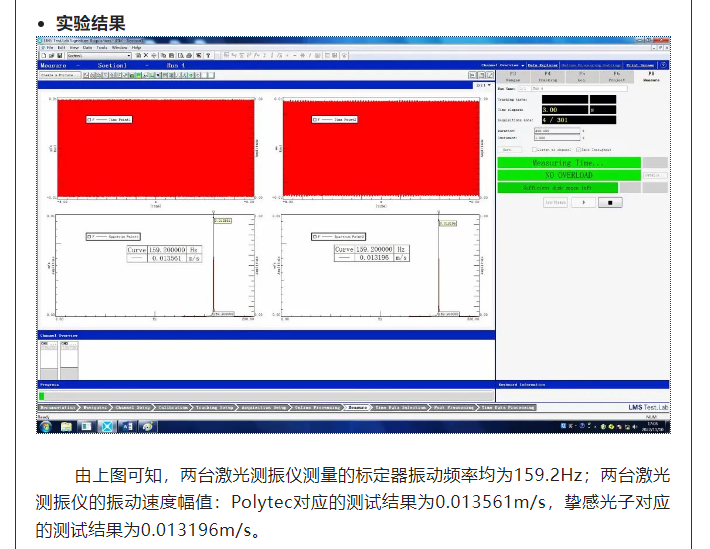Go to the Time Data Processing workflow step
The image size is (710, 549).
point(509,408)
